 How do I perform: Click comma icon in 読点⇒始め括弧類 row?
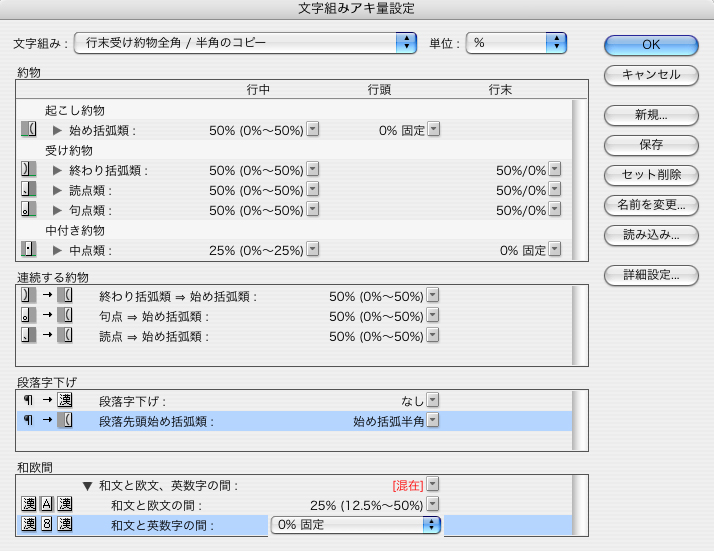coord(29,335)
